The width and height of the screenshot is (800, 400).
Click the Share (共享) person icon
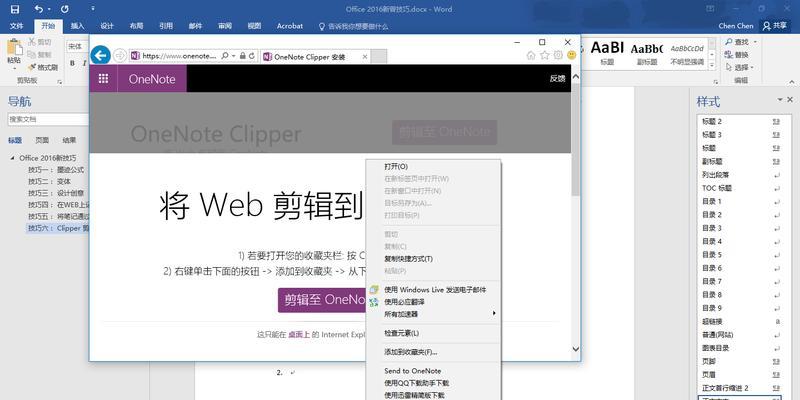766,26
